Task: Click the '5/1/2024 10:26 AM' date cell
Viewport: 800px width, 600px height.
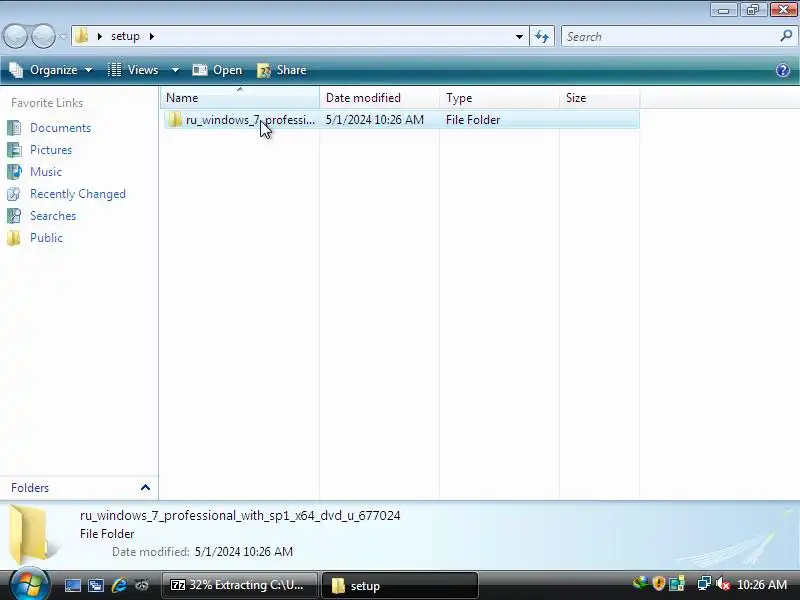Action: click(x=375, y=120)
